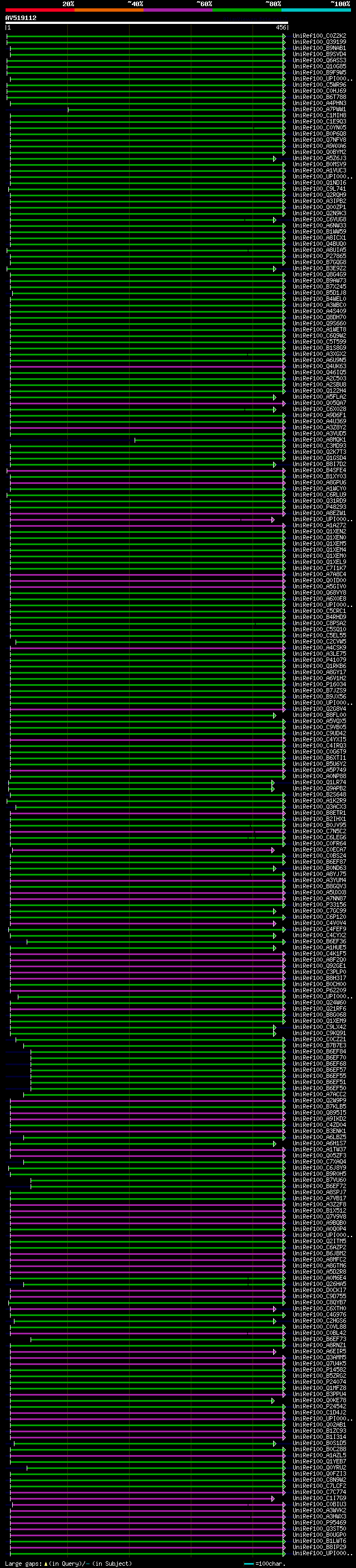Select the UniRef100_C5EL55 label
This screenshot has width=356, height=1568.
[319, 635]
